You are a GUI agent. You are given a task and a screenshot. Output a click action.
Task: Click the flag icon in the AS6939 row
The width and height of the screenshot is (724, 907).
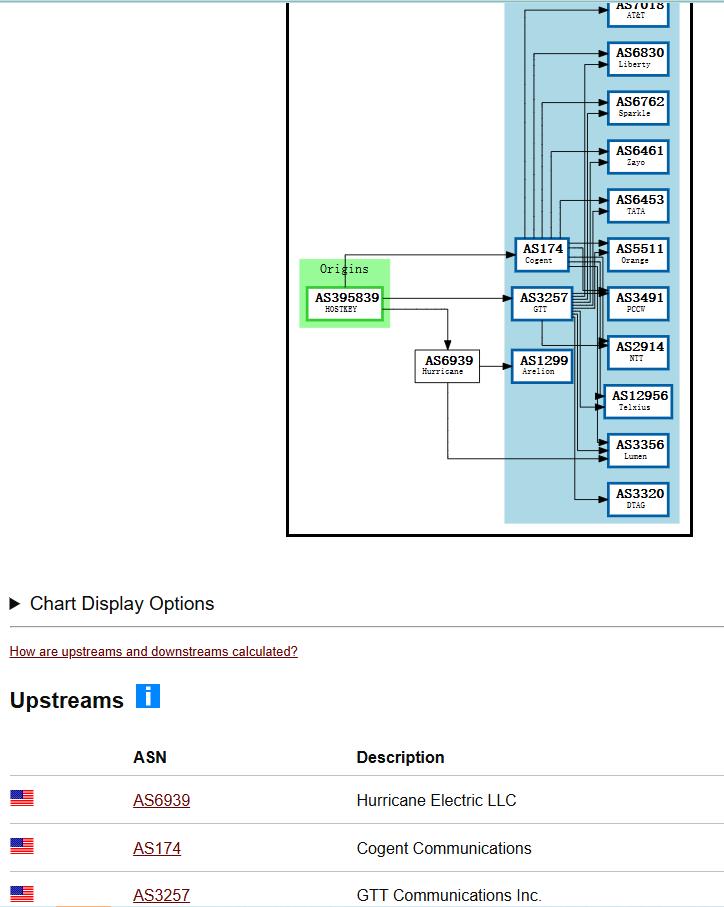click(x=22, y=798)
